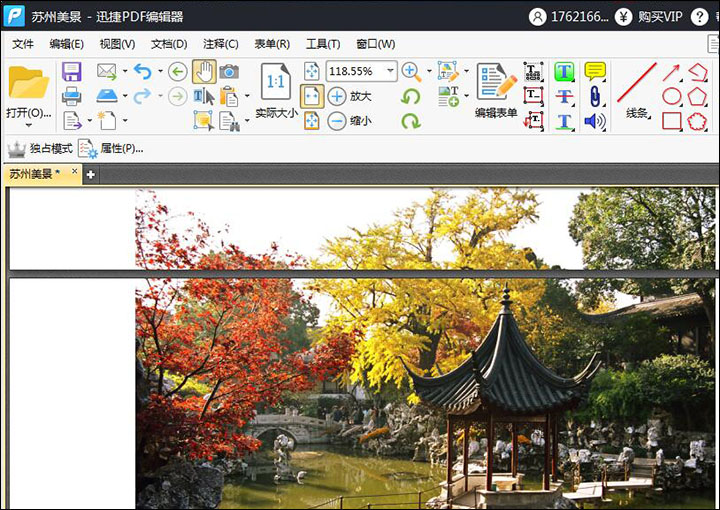Open the 118.55% zoom level dropdown
Image resolution: width=720 pixels, height=510 pixels.
coord(391,71)
